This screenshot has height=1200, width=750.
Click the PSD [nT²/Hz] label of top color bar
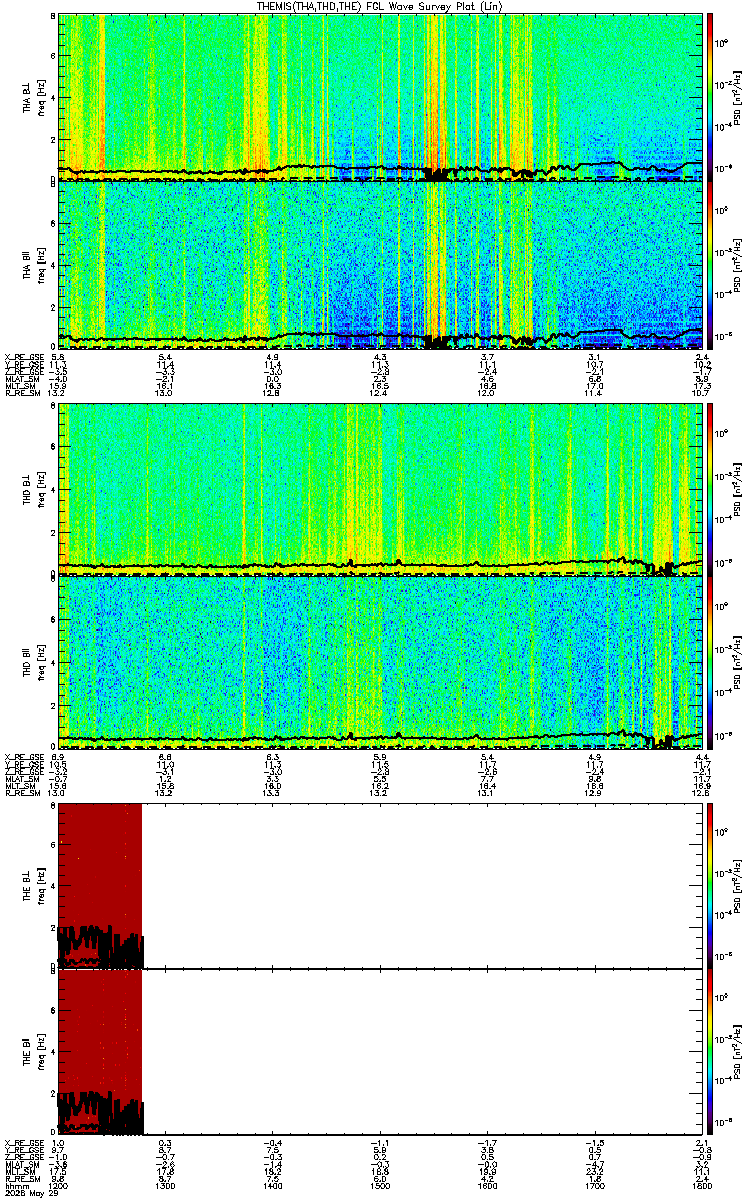[737, 97]
